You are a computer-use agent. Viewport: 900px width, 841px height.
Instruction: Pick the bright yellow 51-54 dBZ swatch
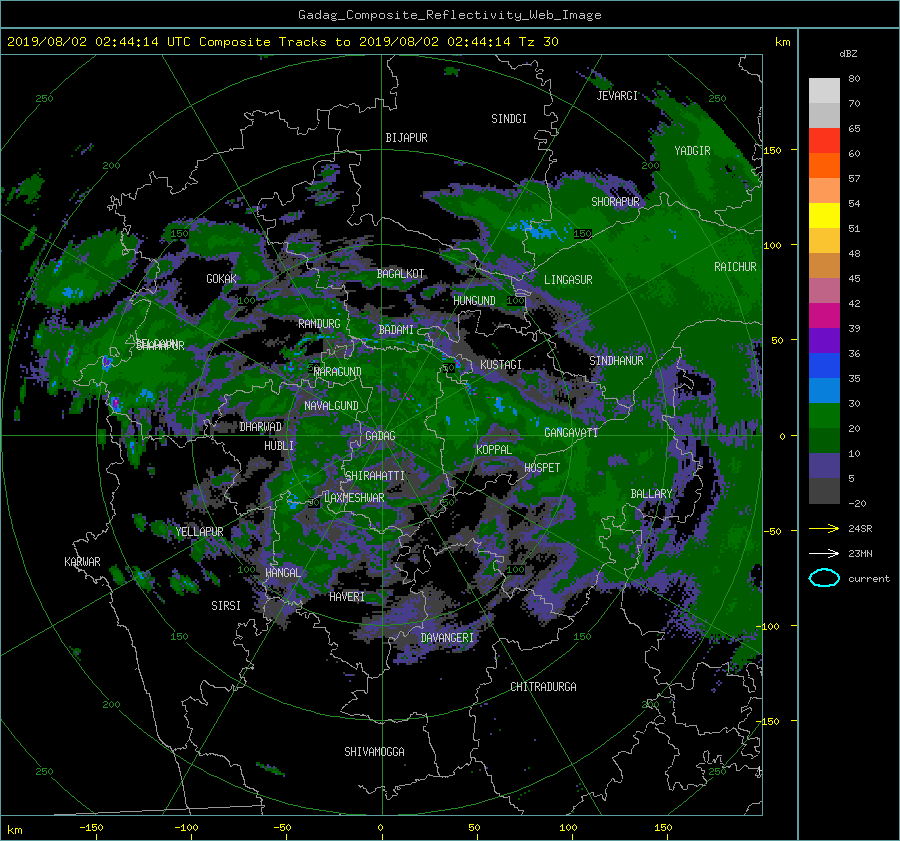pyautogui.click(x=824, y=216)
